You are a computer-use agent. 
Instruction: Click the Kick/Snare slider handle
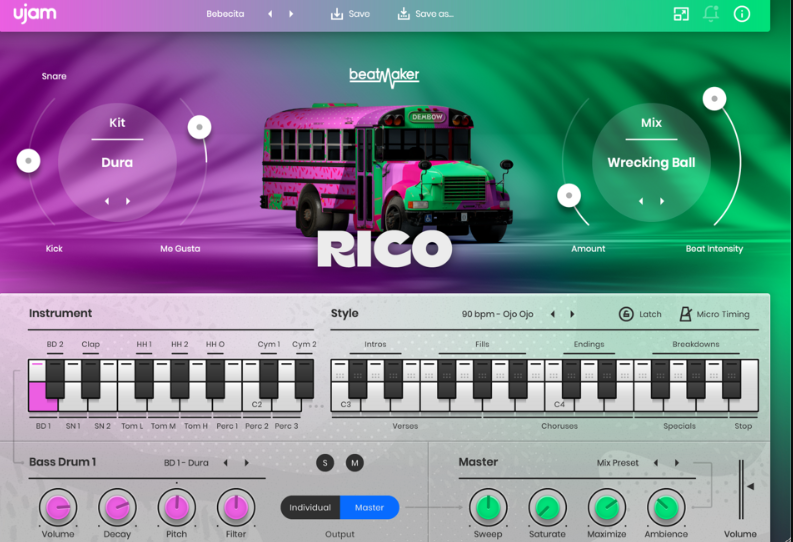[x=28, y=161]
